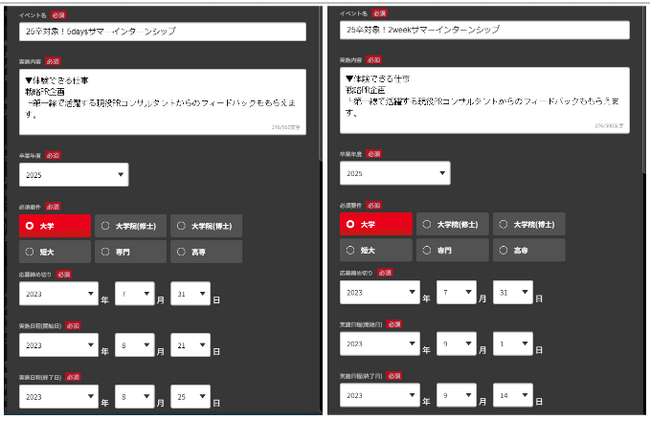
Task: Select 大学院(修士) radio in left form
Action: tap(131, 226)
